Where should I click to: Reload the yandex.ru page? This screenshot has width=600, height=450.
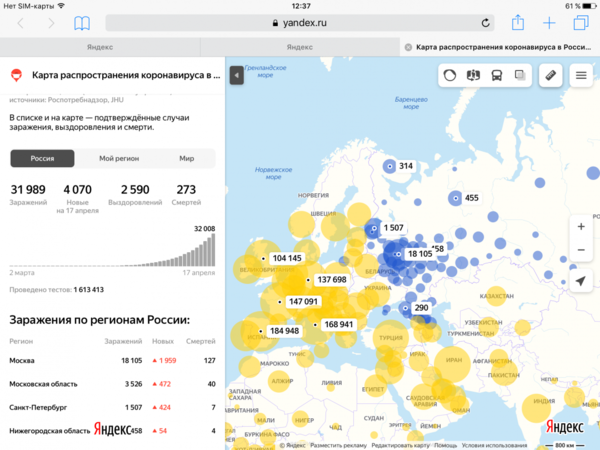(x=485, y=23)
